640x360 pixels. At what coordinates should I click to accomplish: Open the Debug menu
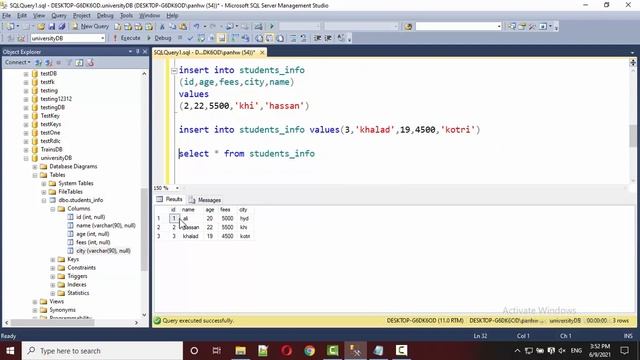pyautogui.click(x=105, y=16)
